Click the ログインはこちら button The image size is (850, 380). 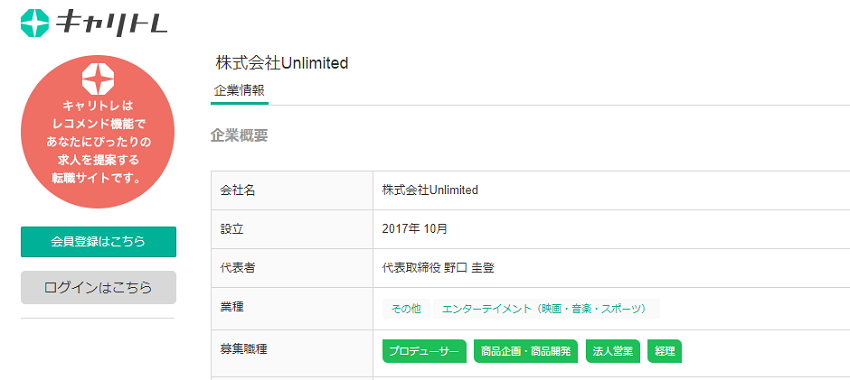[98, 287]
